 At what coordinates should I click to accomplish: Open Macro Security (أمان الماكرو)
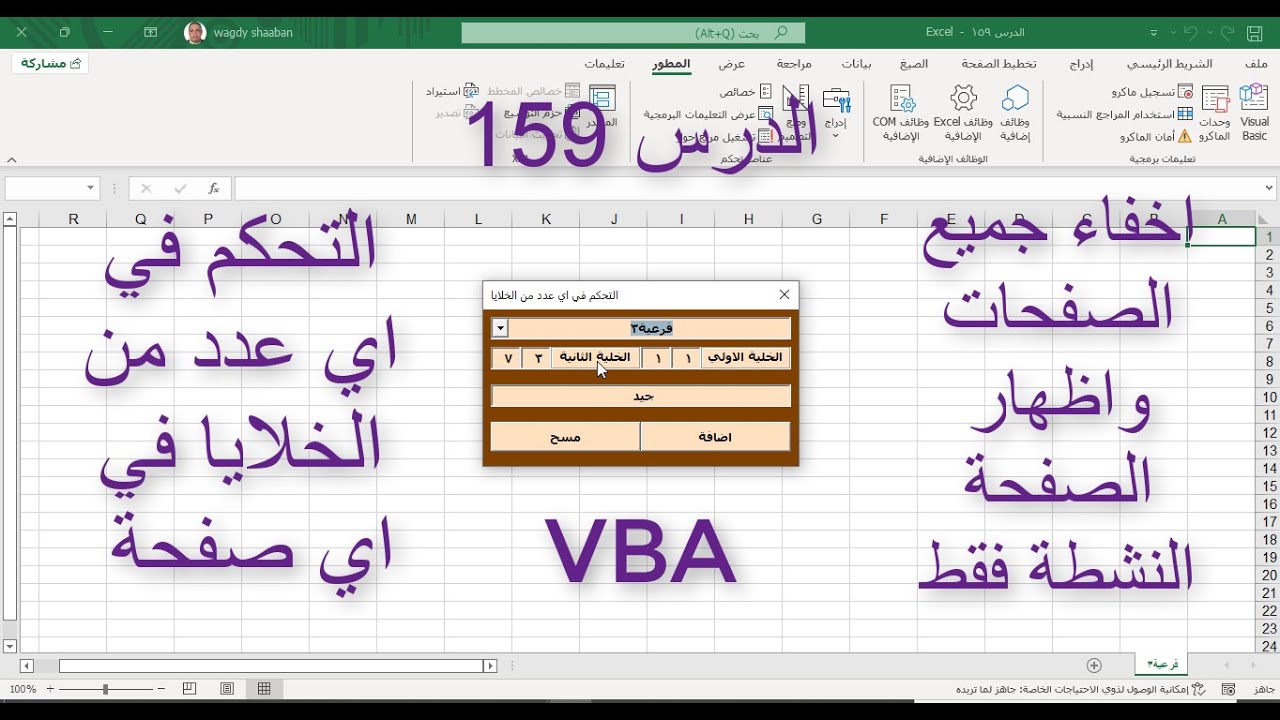click(1156, 136)
